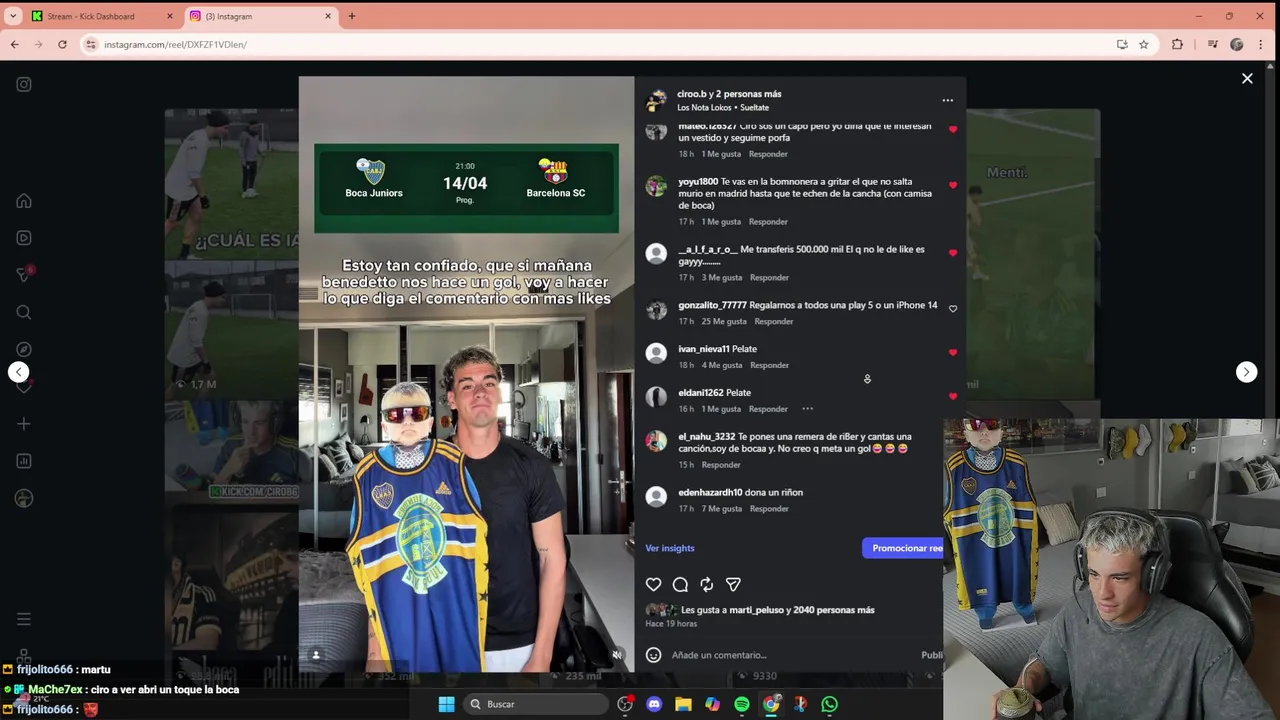Show tagged people icon on reel
The width and height of the screenshot is (1280, 720).
316,655
